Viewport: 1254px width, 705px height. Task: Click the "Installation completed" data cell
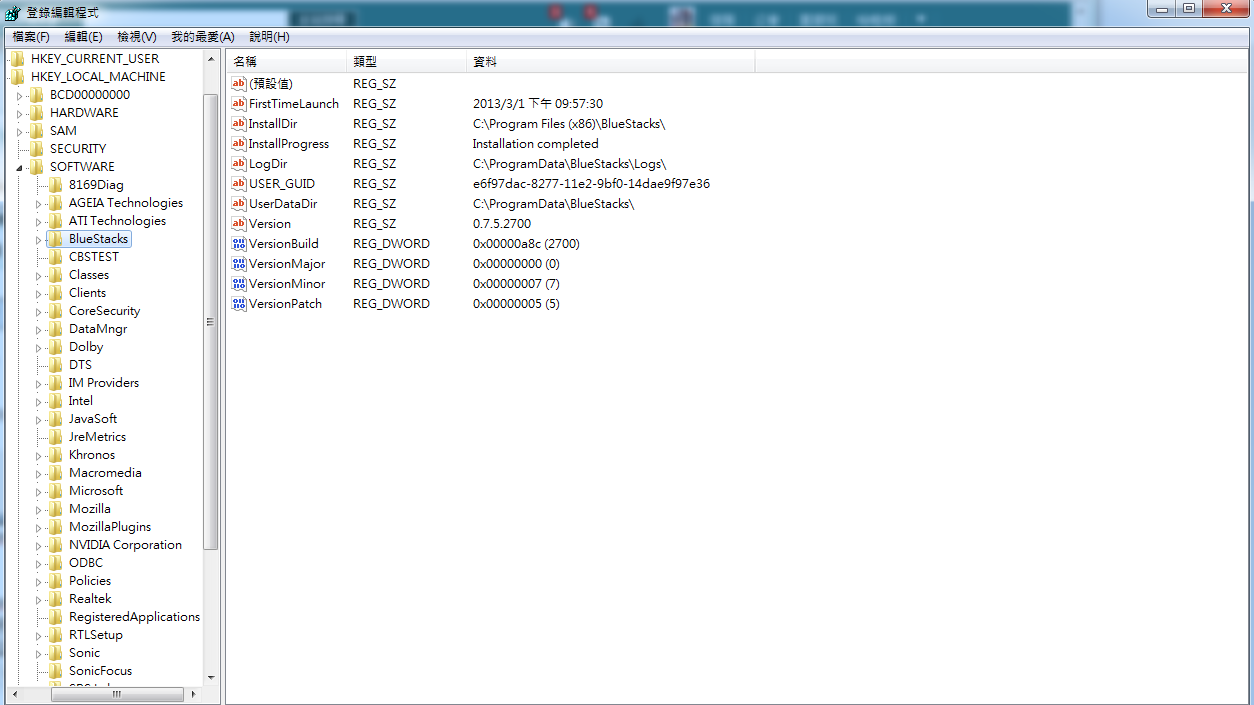click(535, 144)
